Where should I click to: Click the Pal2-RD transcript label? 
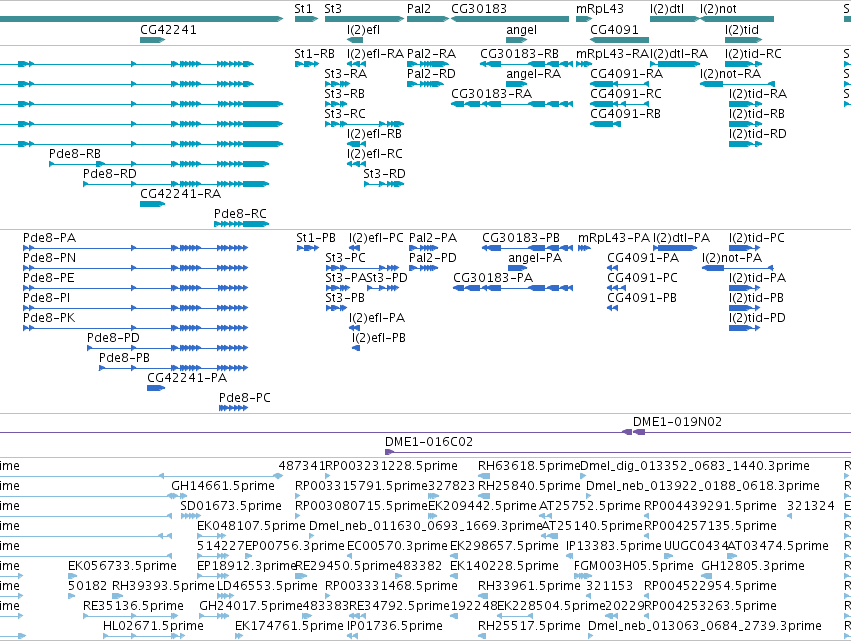431,74
